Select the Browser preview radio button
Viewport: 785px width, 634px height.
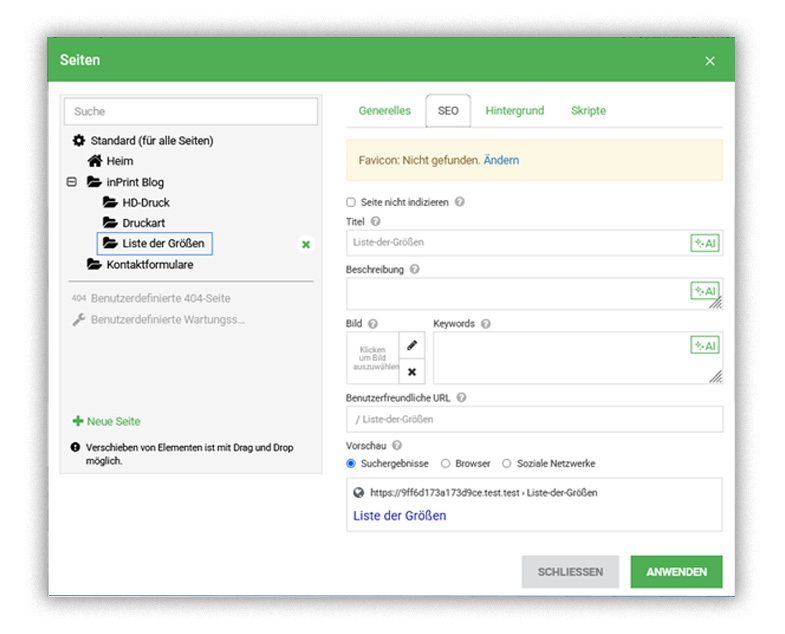[x=446, y=464]
